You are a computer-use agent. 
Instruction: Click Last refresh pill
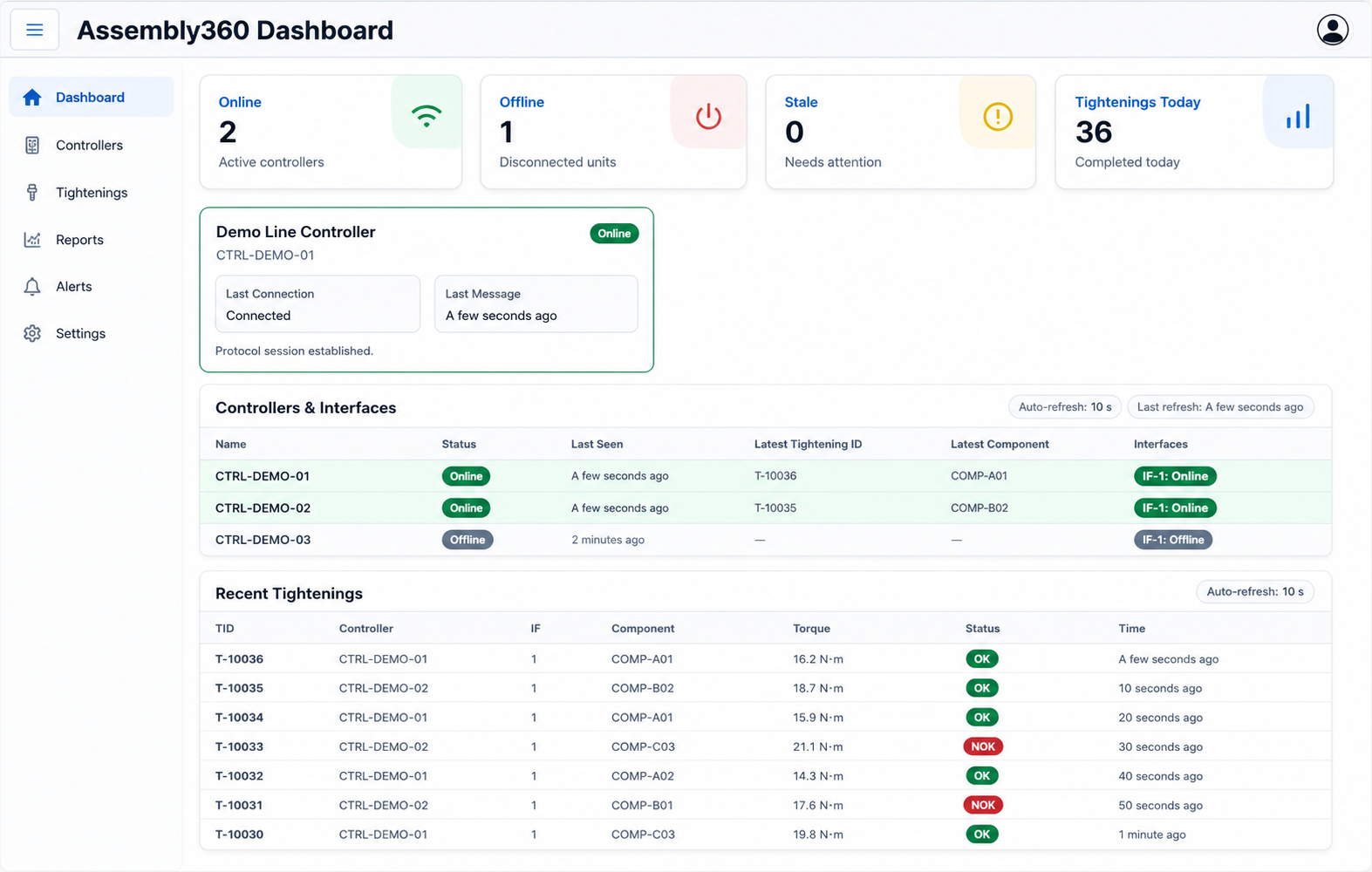click(x=1220, y=407)
